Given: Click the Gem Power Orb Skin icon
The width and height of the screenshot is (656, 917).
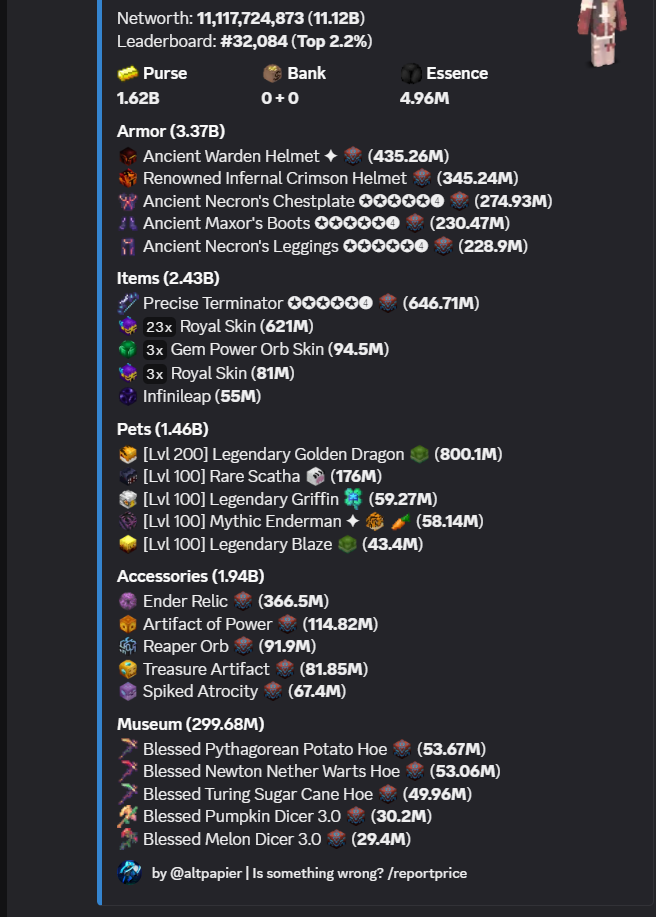Looking at the screenshot, I should click(127, 350).
